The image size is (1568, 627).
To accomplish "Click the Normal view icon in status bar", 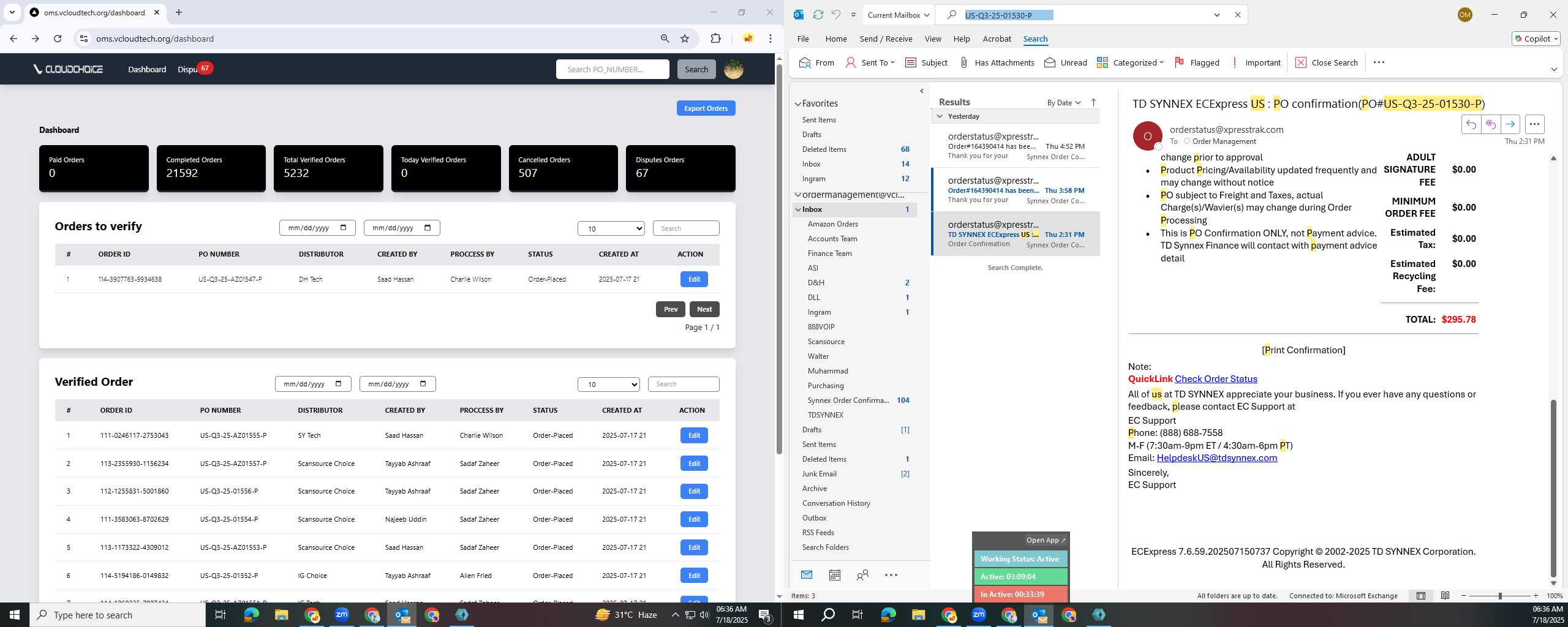I will (1421, 596).
